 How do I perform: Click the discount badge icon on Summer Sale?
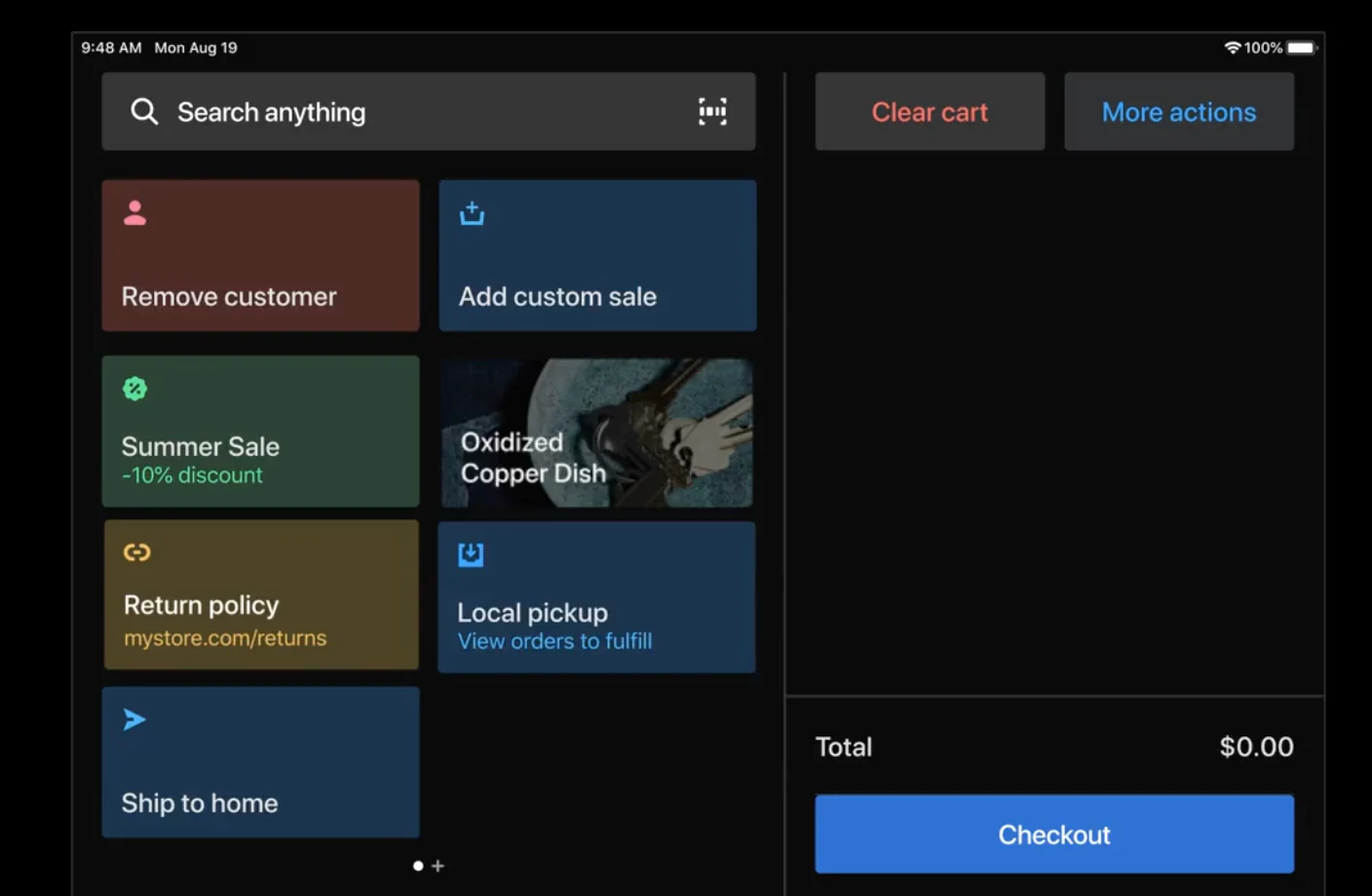coord(134,389)
